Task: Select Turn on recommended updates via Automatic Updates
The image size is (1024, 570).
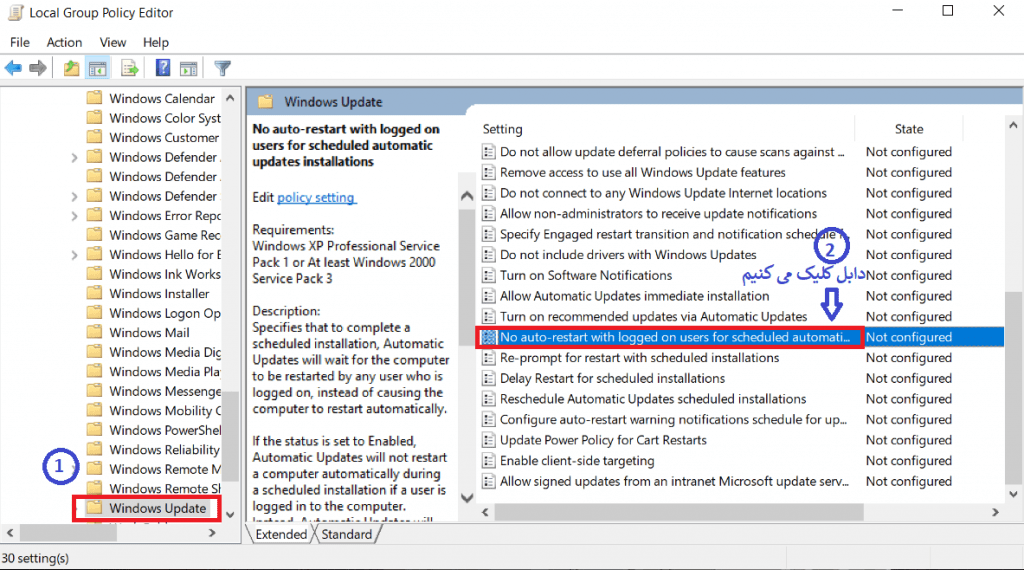Action: [653, 317]
